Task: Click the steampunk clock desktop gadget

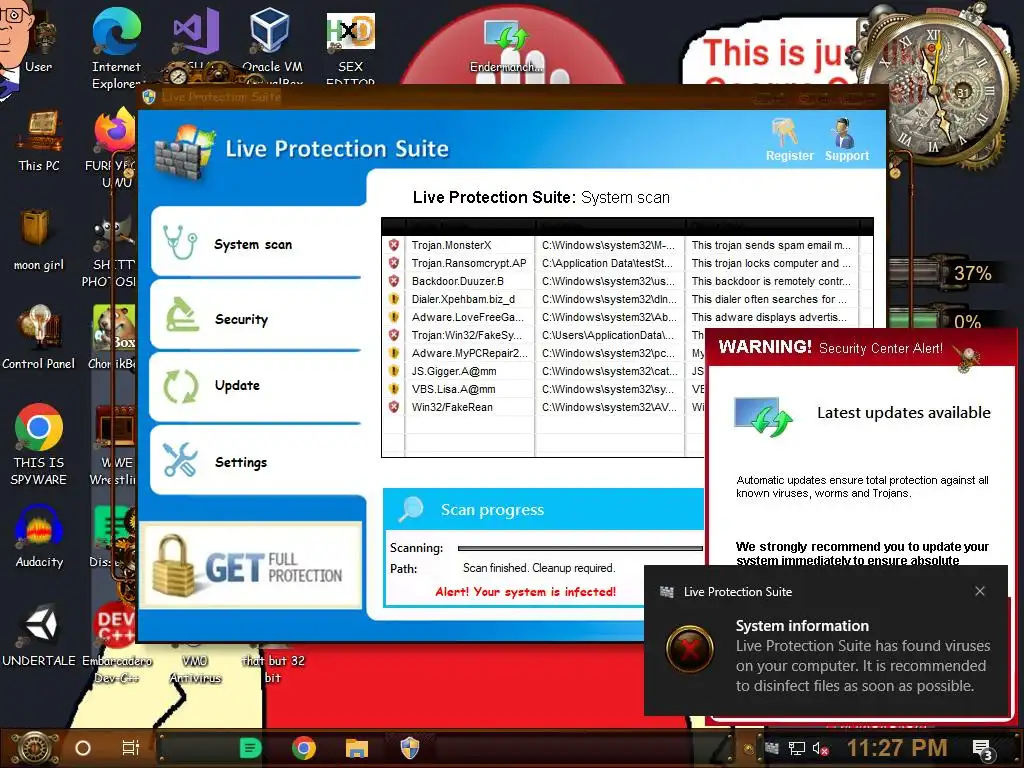Action: coord(937,91)
